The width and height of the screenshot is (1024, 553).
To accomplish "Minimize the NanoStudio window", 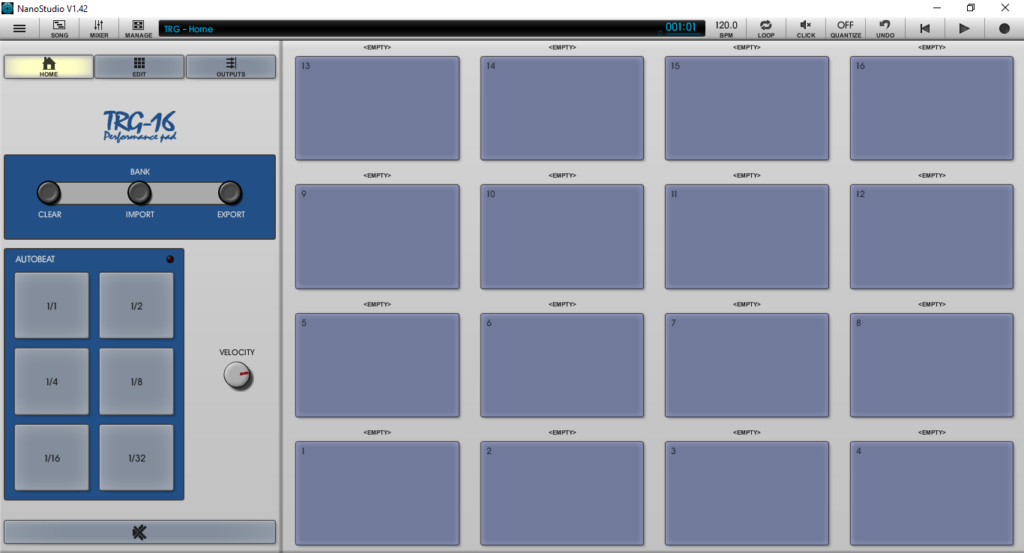I will pos(936,8).
